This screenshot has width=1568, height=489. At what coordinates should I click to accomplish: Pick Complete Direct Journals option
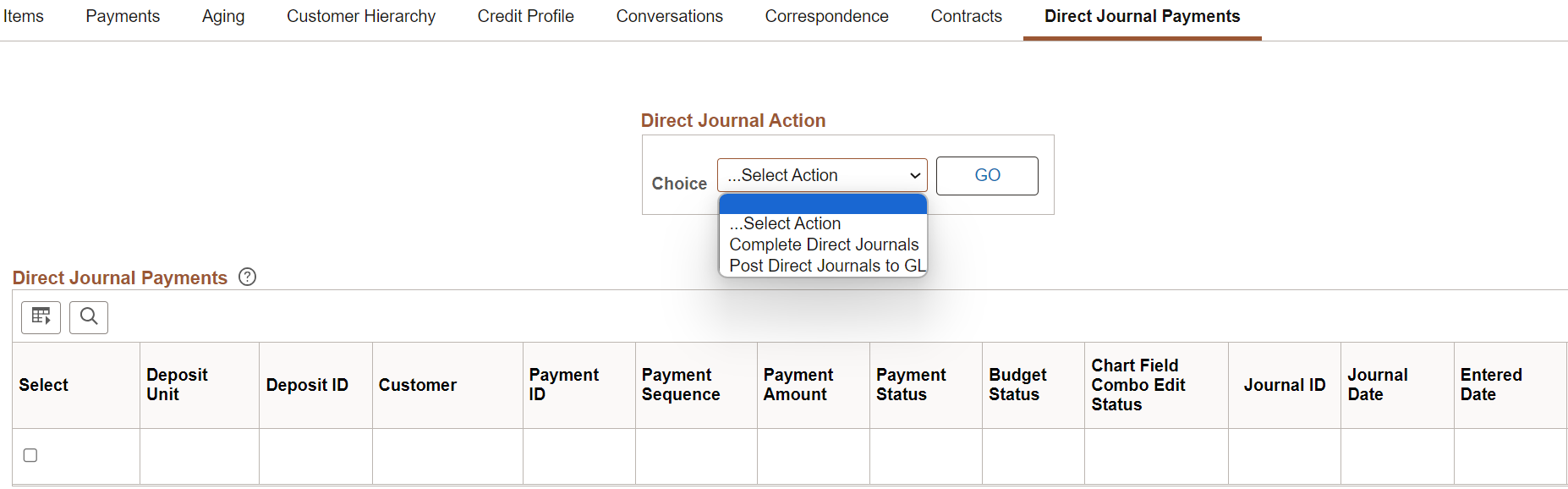click(823, 244)
